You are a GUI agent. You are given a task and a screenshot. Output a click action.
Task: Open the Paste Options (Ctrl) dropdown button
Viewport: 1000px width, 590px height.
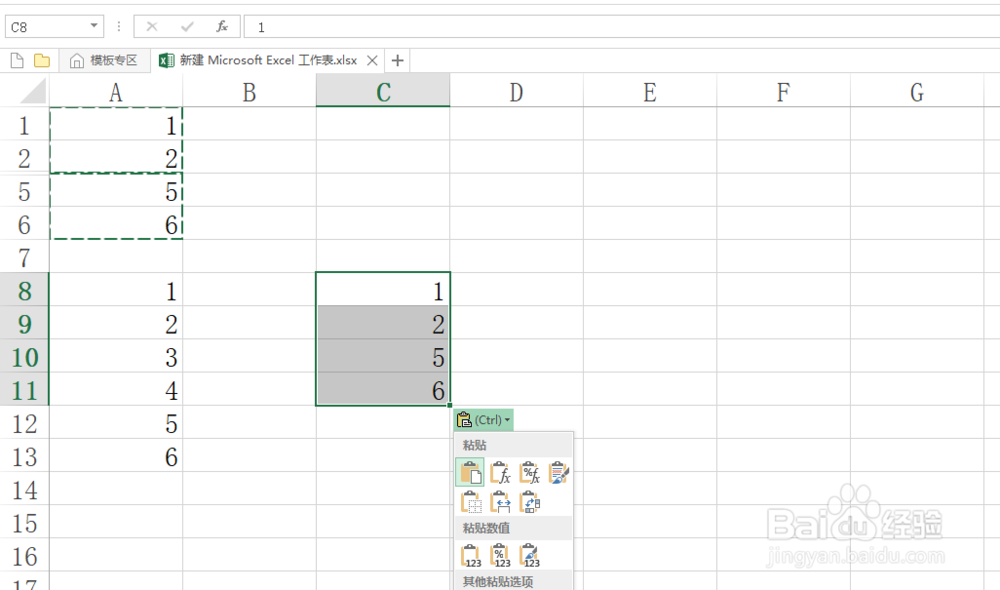[483, 420]
